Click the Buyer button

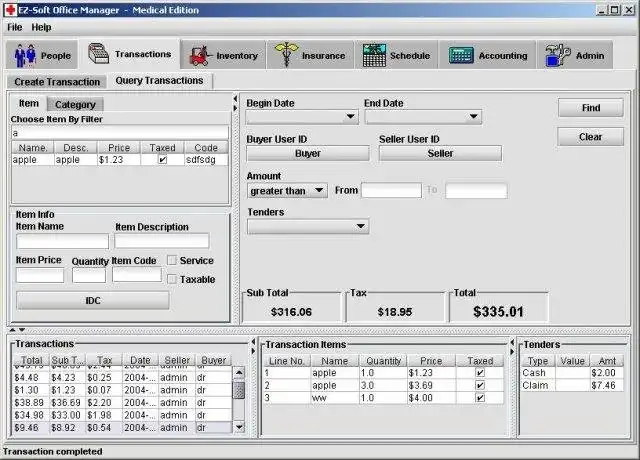coord(308,153)
